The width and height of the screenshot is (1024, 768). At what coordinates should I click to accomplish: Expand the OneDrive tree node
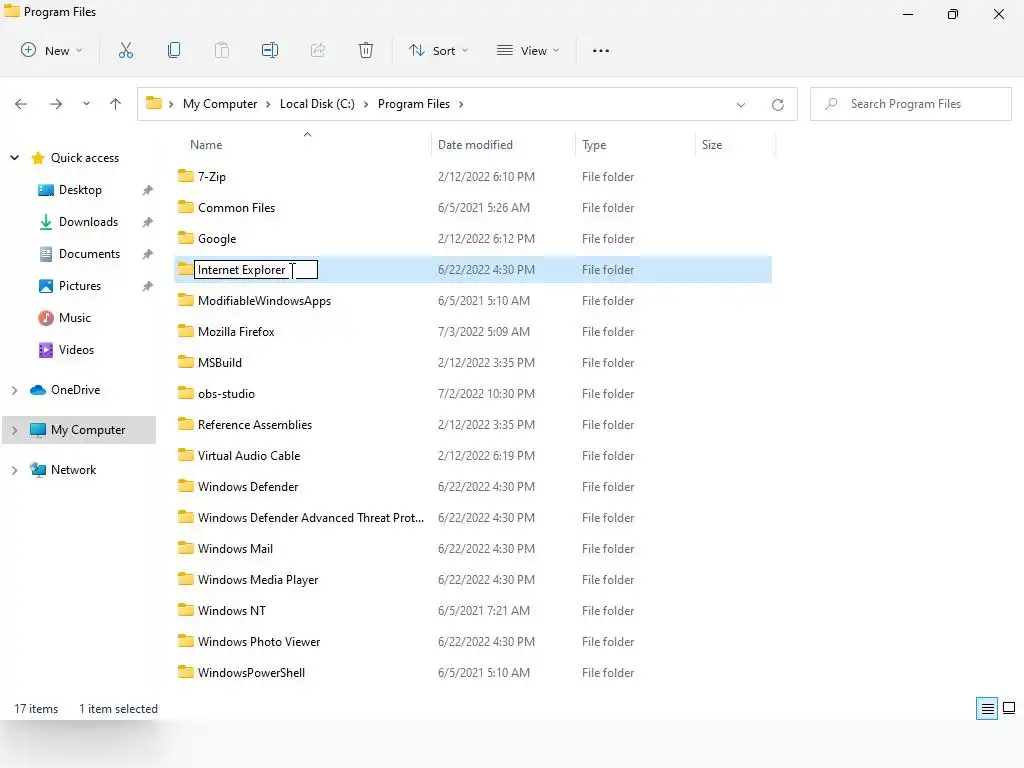(x=14, y=390)
